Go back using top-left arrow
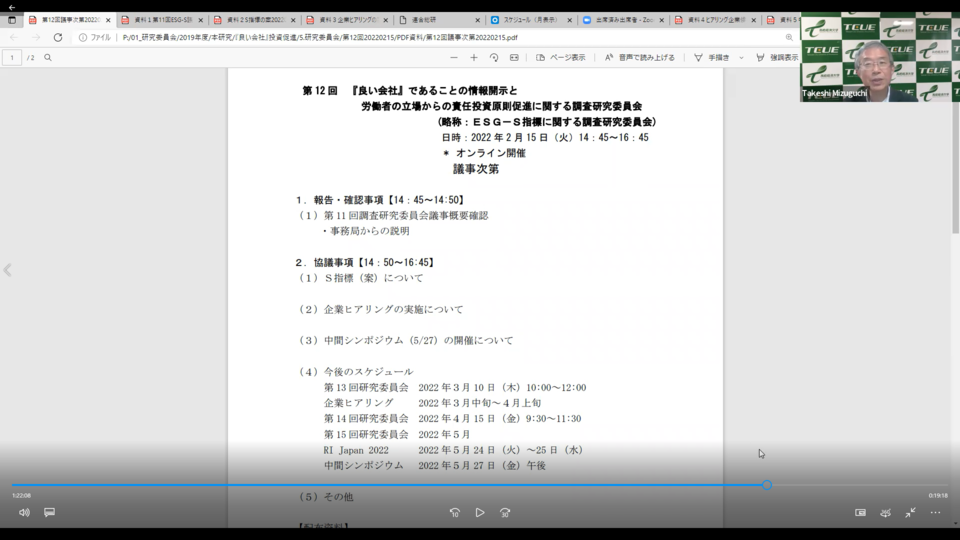 point(12,7)
